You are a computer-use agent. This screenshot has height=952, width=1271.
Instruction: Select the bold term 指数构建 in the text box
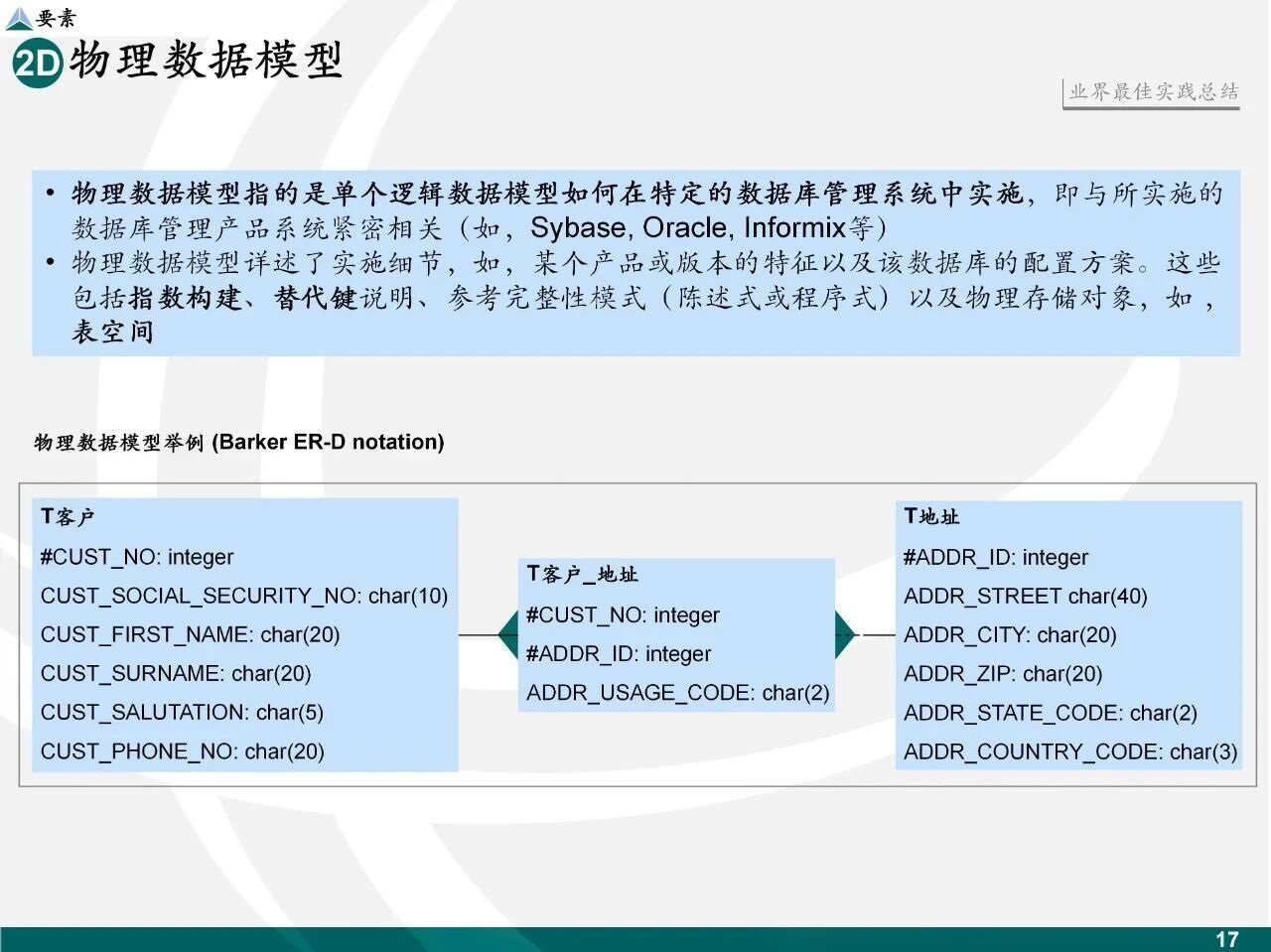pyautogui.click(x=186, y=298)
